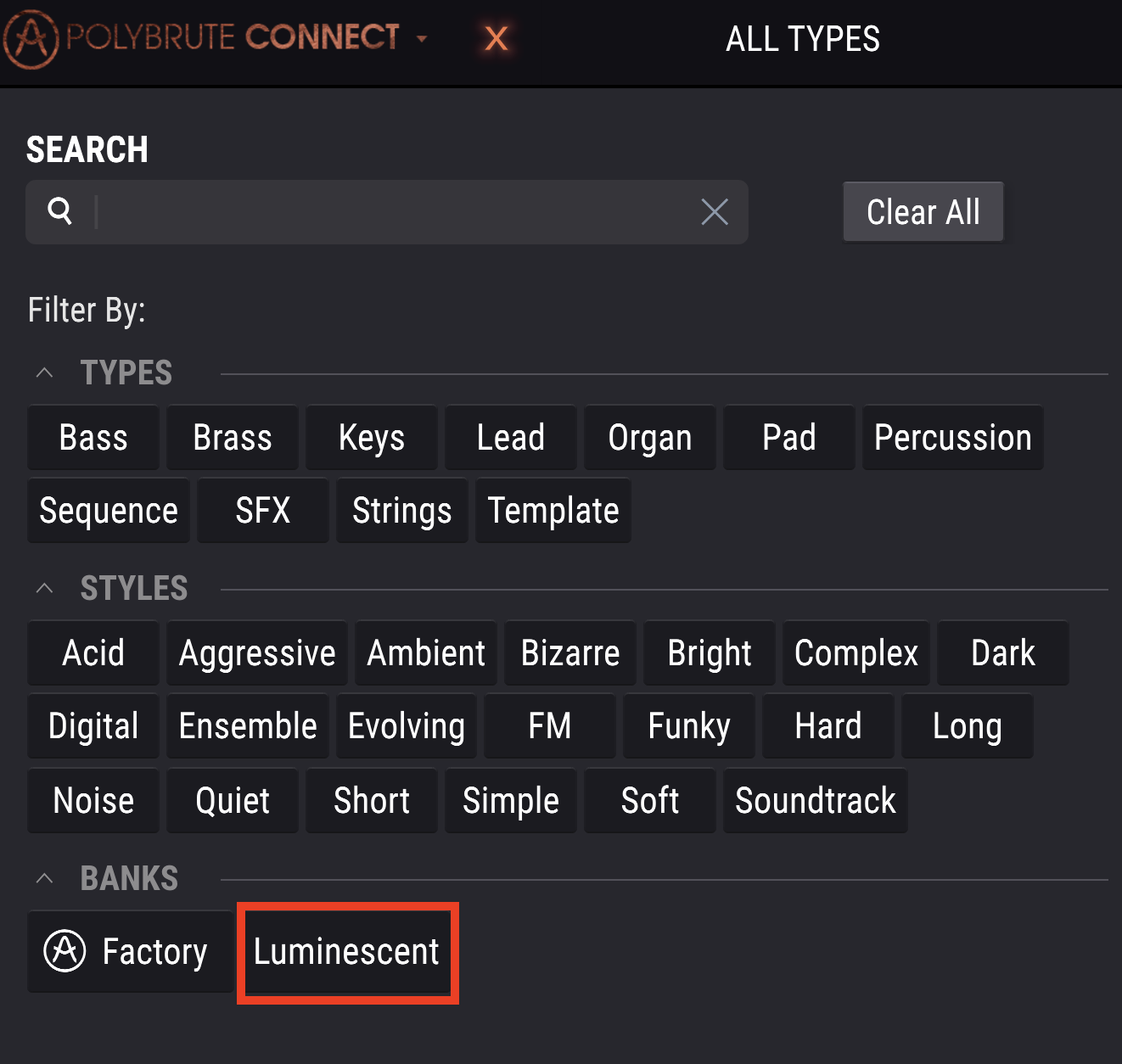Select the Factory bank with Arturia icon
The width and height of the screenshot is (1122, 1064).
click(131, 952)
